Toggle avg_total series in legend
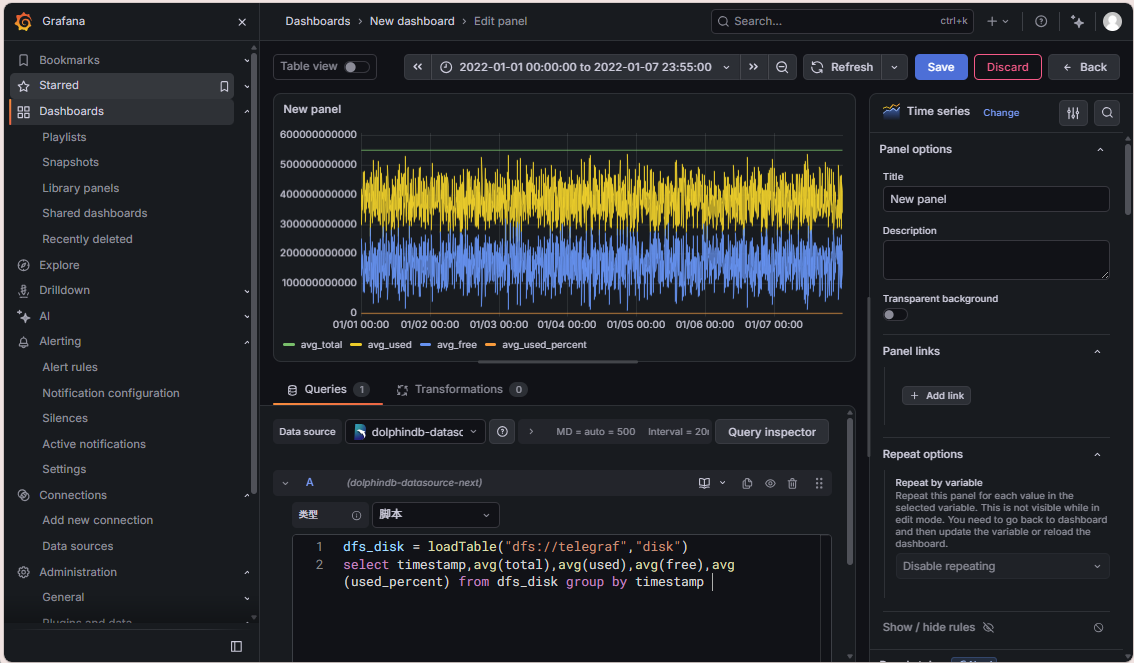The image size is (1134, 663). [x=321, y=345]
